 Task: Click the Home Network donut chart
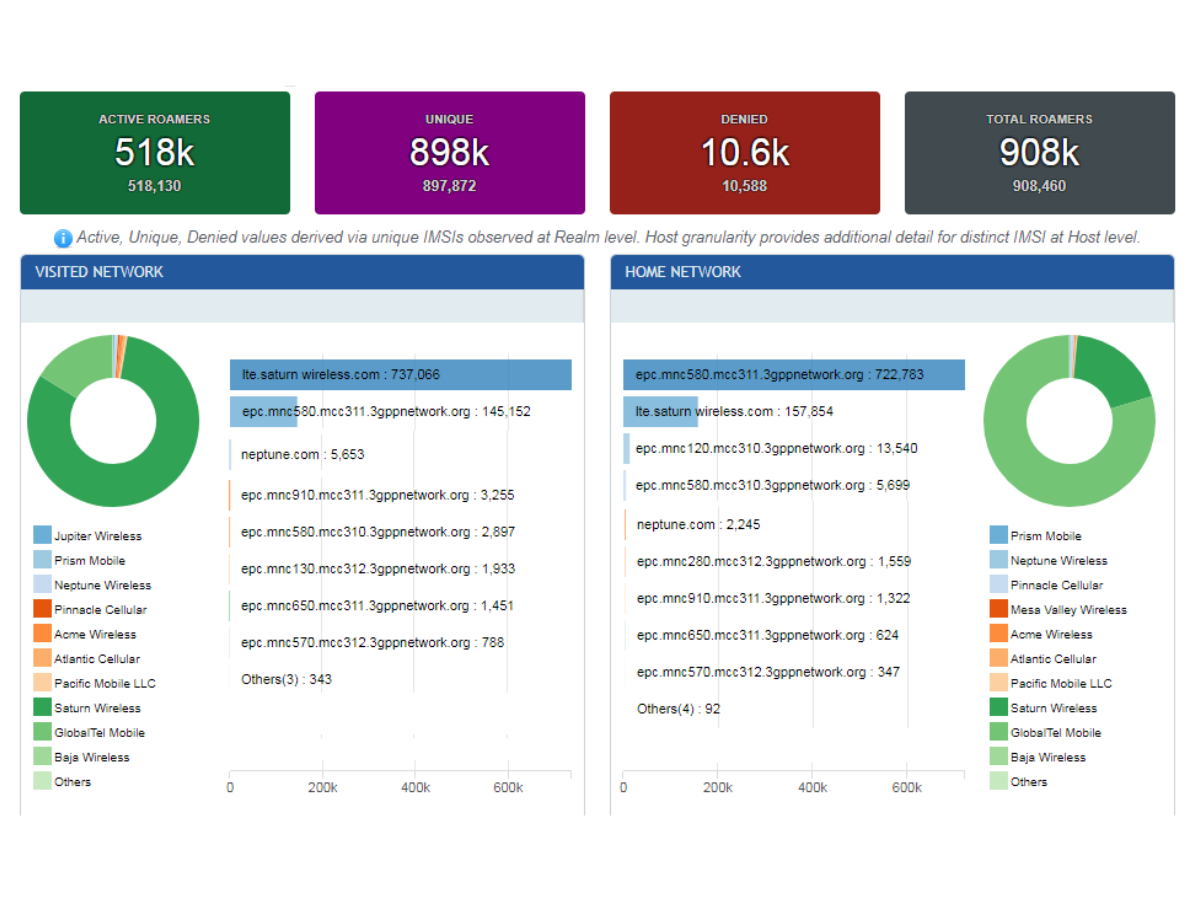click(1069, 421)
